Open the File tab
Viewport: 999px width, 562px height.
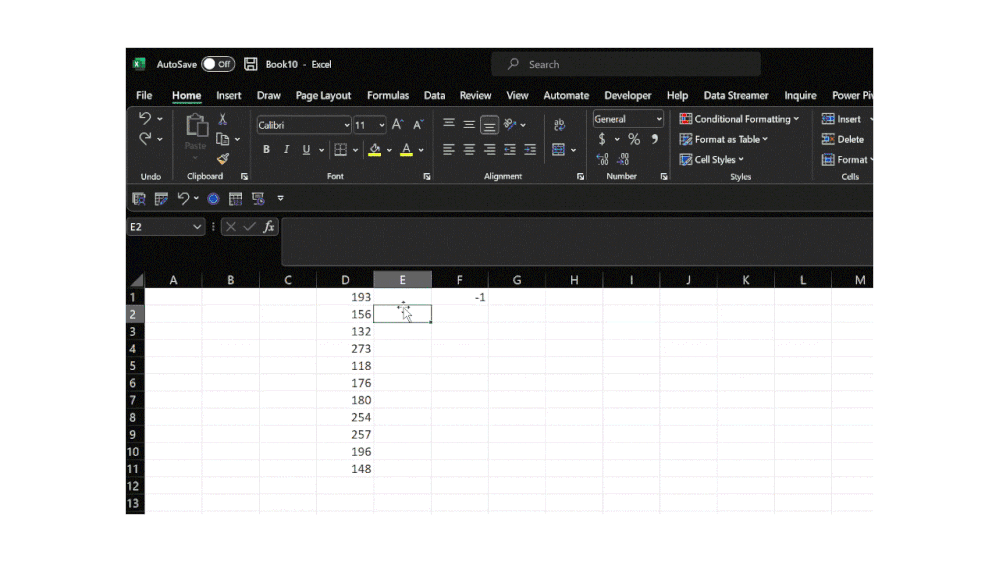click(144, 96)
